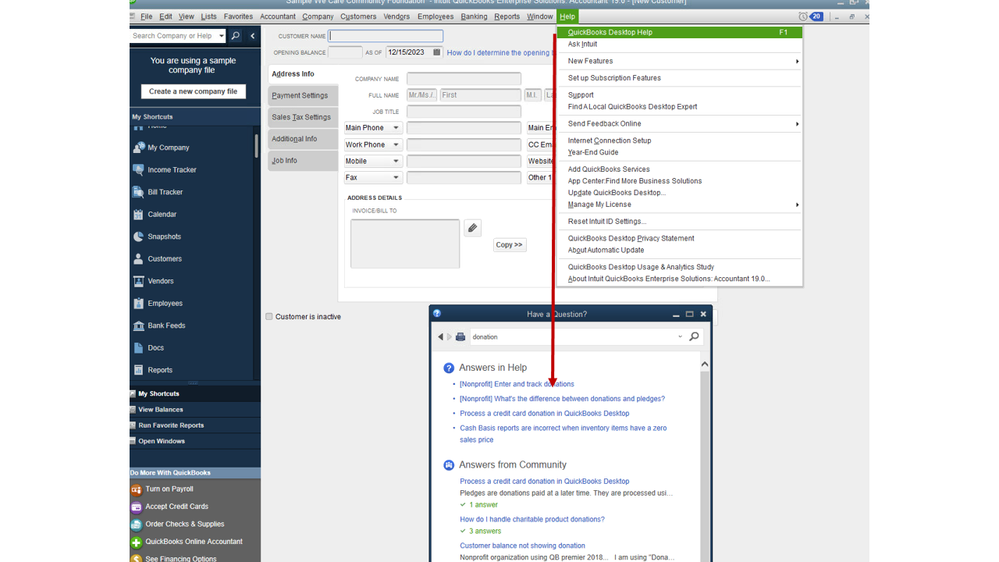The image size is (999, 562).
Task: Open the Fax type dropdown
Action: (x=396, y=178)
